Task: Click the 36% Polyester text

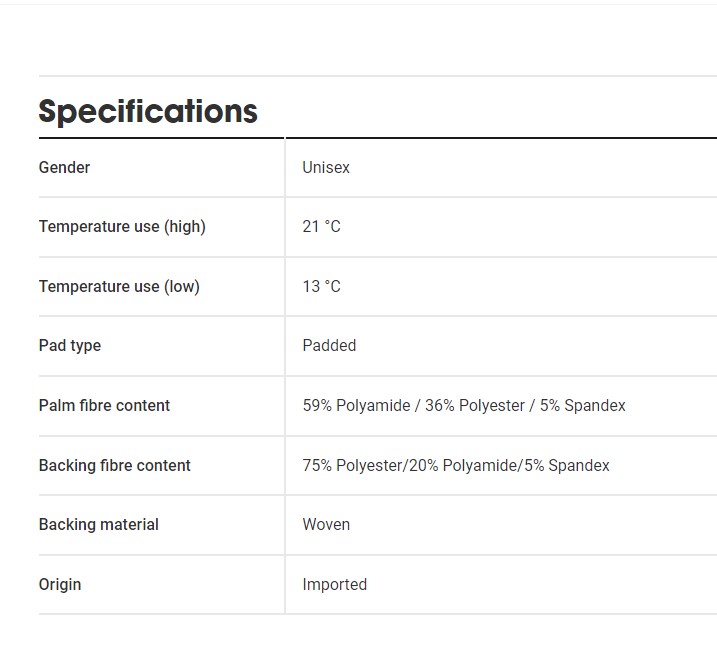Action: coord(475,406)
